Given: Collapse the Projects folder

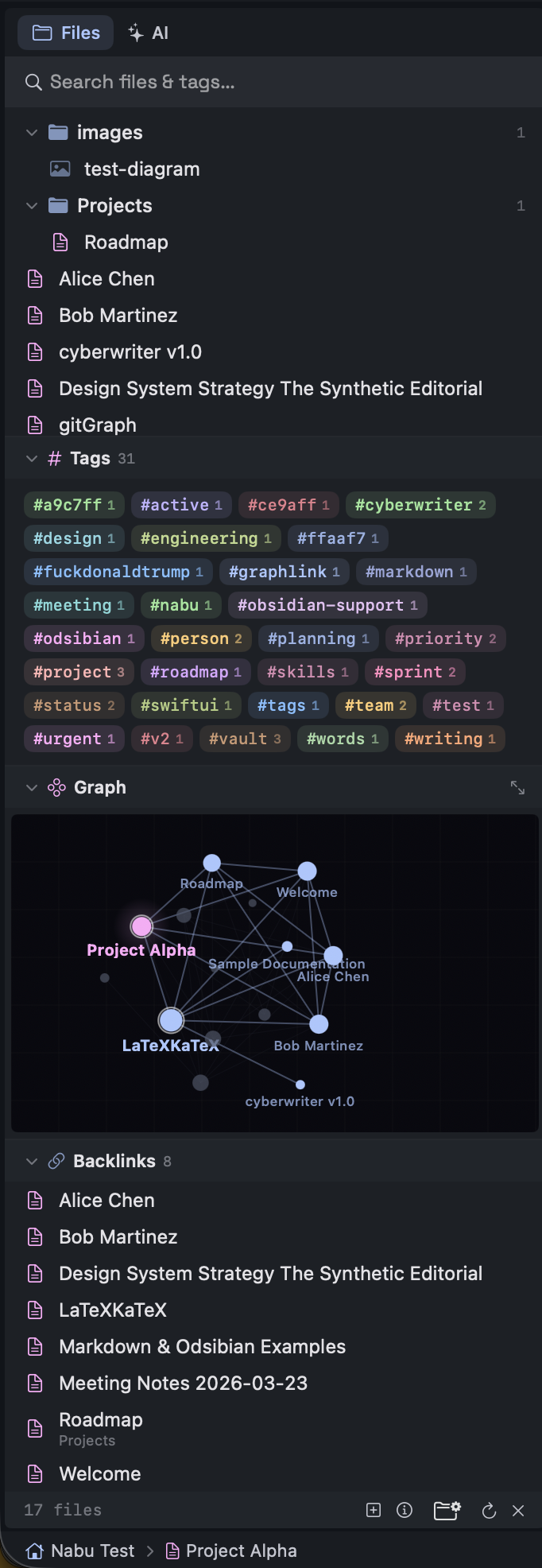Looking at the screenshot, I should 31,205.
